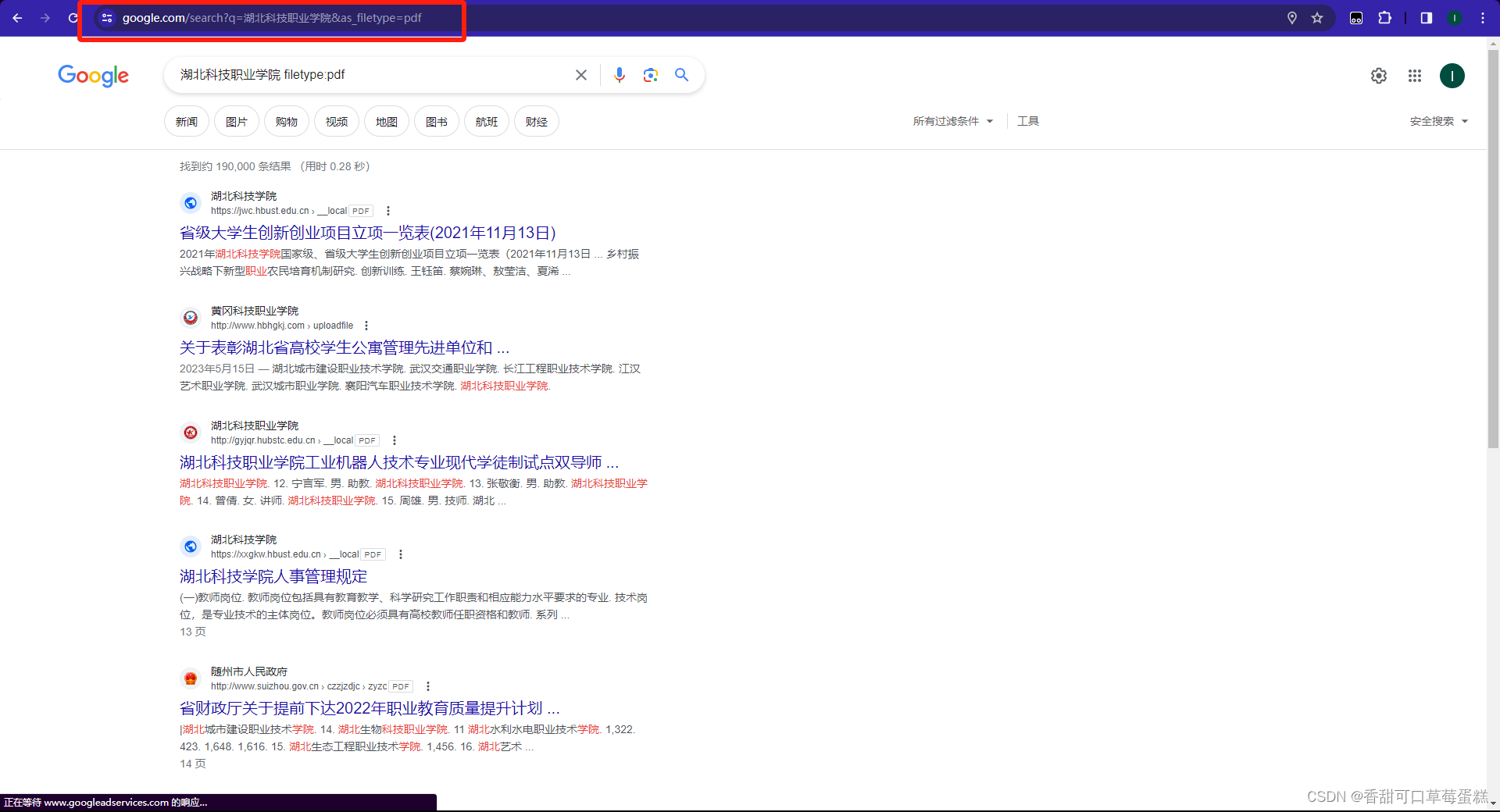Image resolution: width=1500 pixels, height=812 pixels.
Task: Click the location pin icon in address bar
Action: pyautogui.click(x=1292, y=18)
